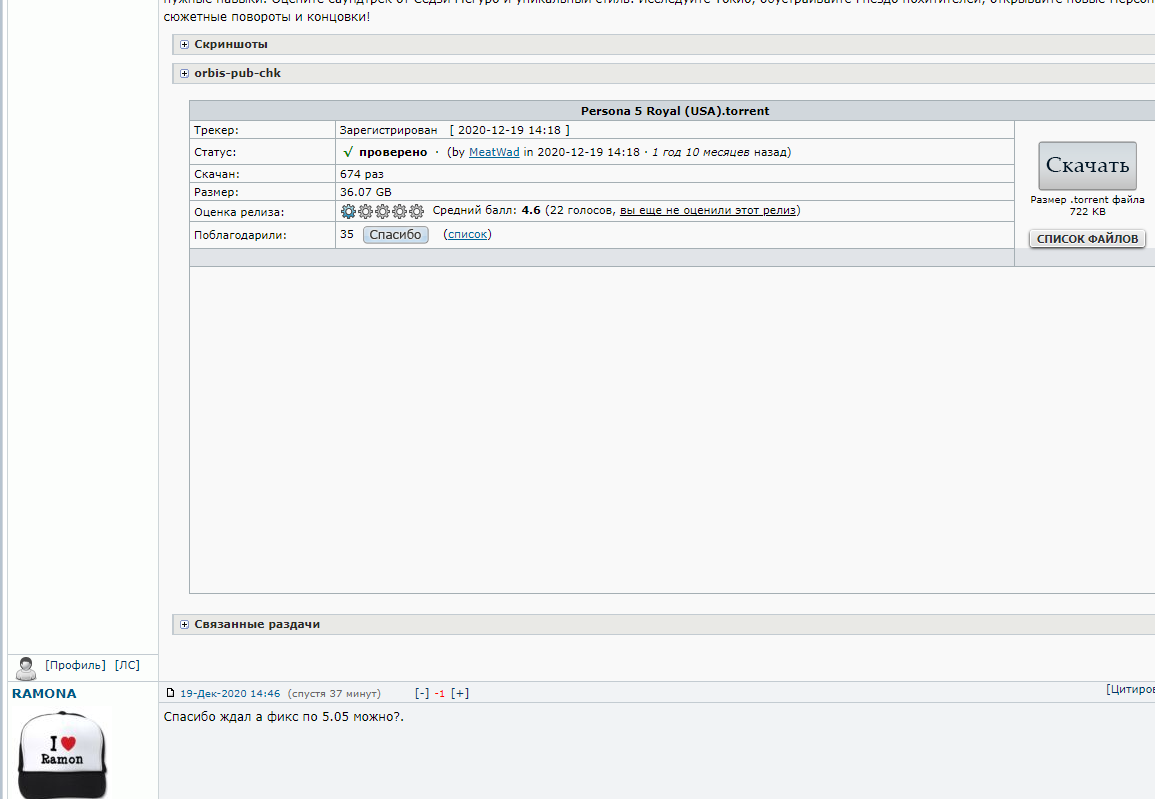Click the проверено status text
This screenshot has width=1155, height=799.
click(393, 152)
